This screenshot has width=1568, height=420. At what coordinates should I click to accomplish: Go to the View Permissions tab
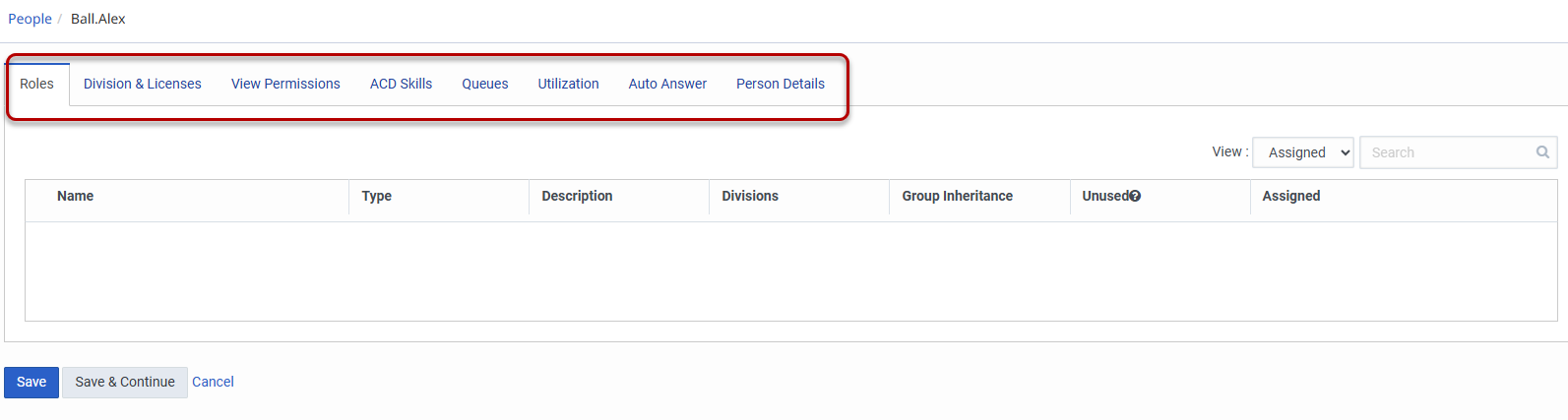point(285,84)
